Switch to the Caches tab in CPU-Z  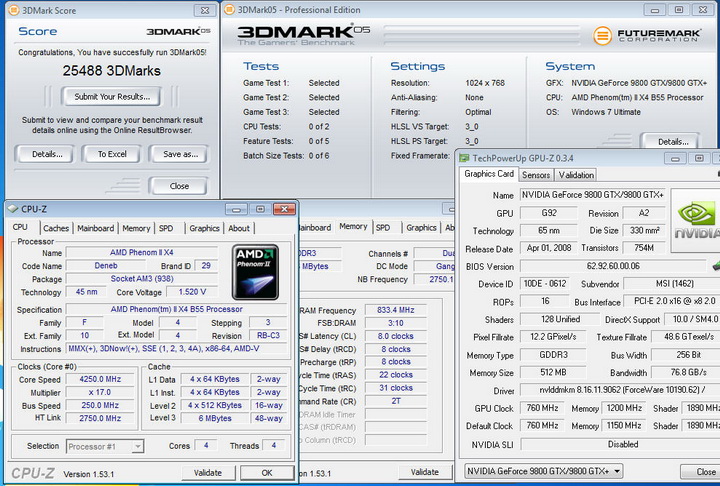(56, 228)
